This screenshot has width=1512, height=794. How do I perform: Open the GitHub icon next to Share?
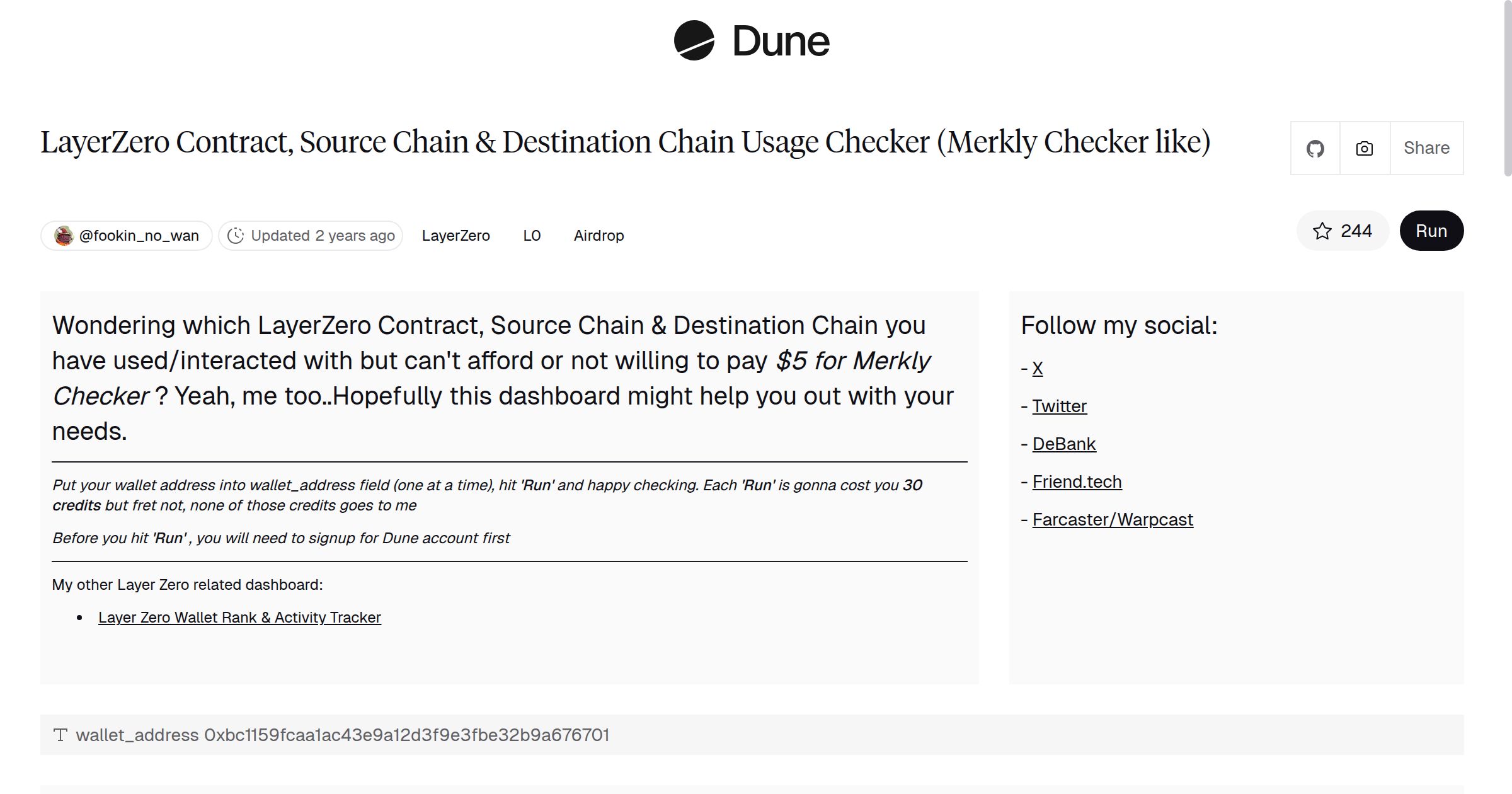(x=1315, y=147)
